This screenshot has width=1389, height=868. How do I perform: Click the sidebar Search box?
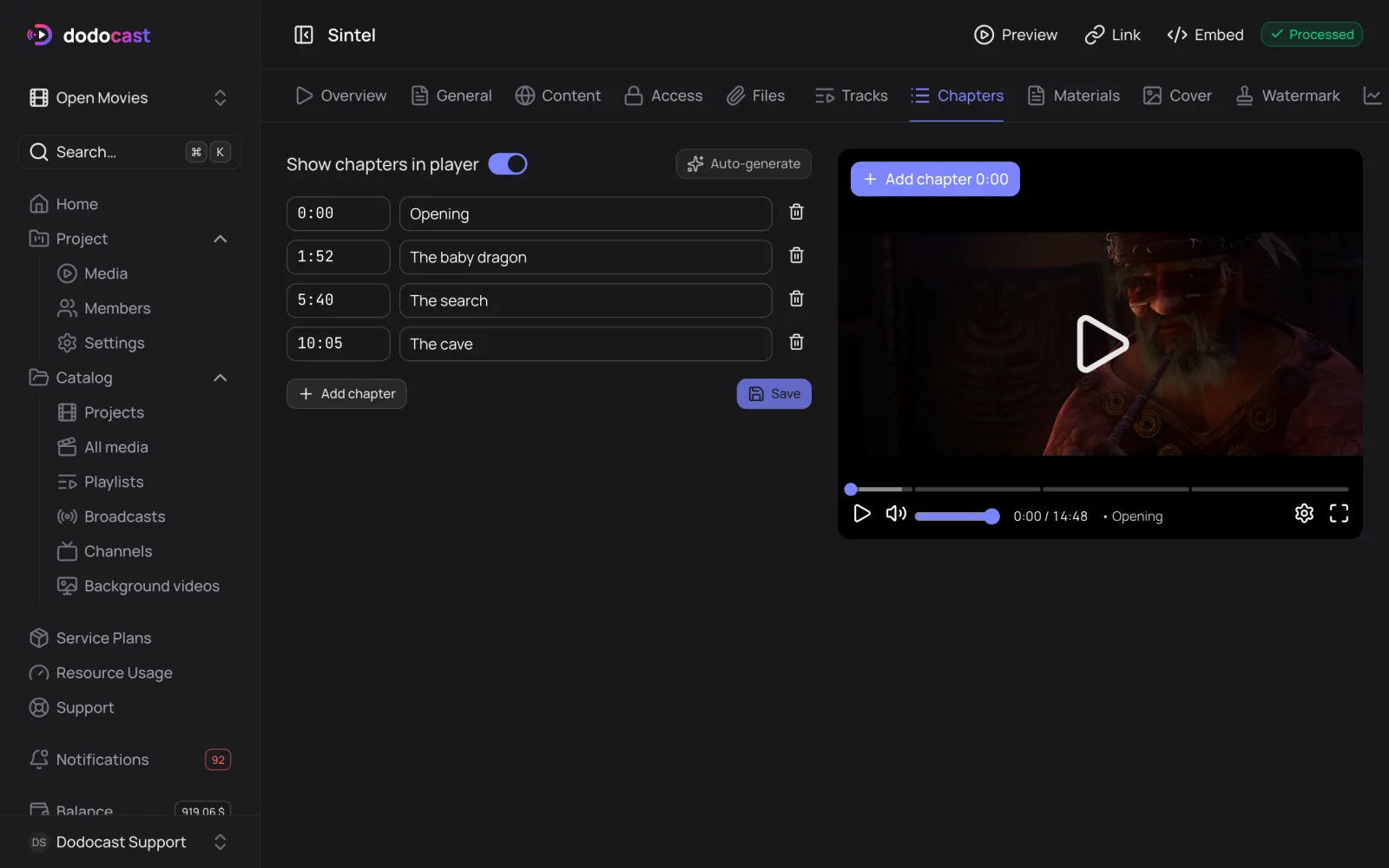(130, 152)
